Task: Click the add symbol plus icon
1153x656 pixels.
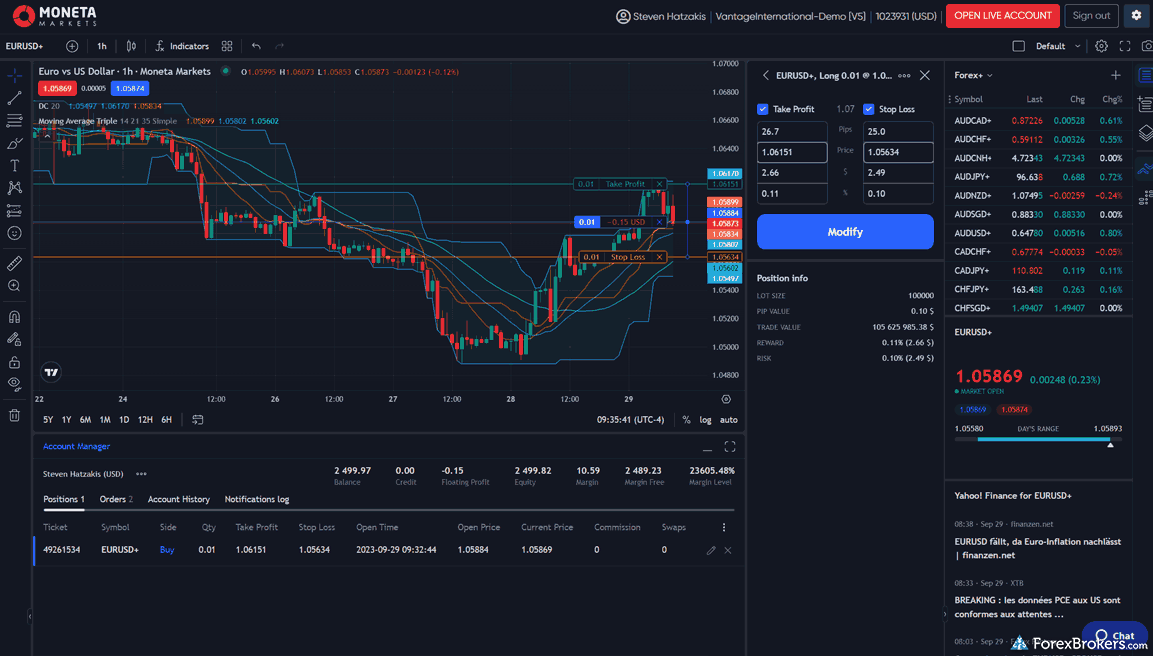Action: 72,46
